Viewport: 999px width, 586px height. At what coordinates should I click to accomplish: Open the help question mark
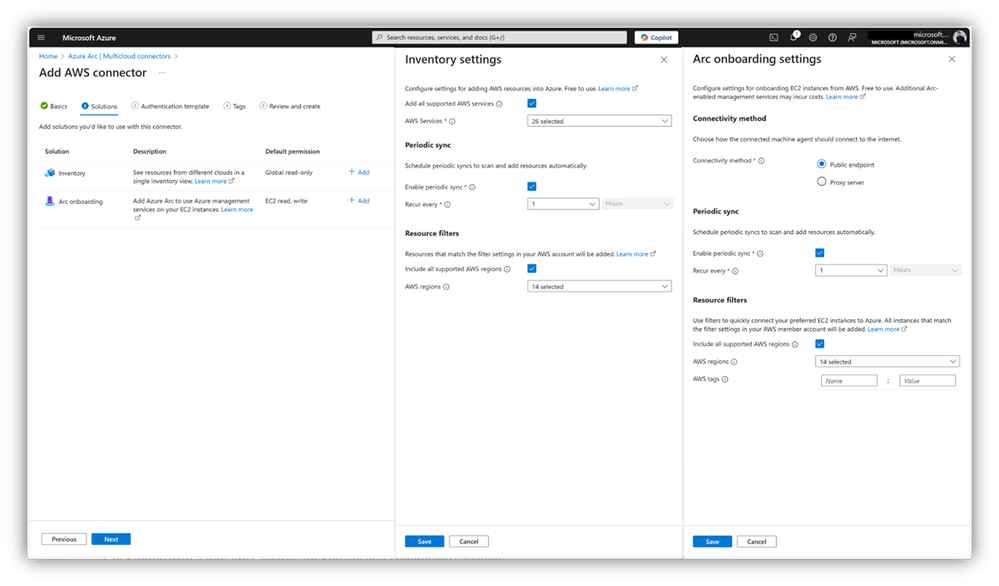pos(832,38)
